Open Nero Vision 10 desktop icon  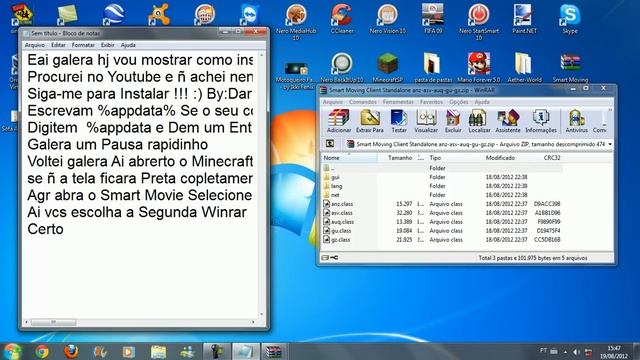click(x=388, y=19)
